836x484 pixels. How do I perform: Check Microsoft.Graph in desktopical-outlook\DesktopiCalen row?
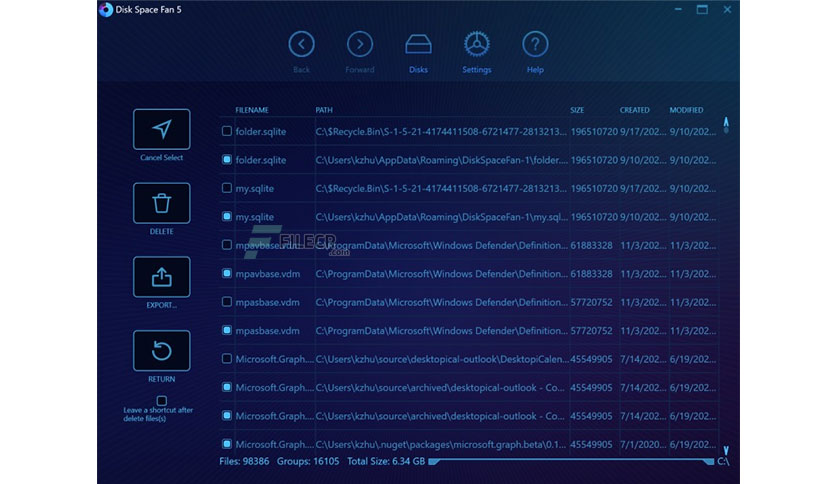pos(227,358)
